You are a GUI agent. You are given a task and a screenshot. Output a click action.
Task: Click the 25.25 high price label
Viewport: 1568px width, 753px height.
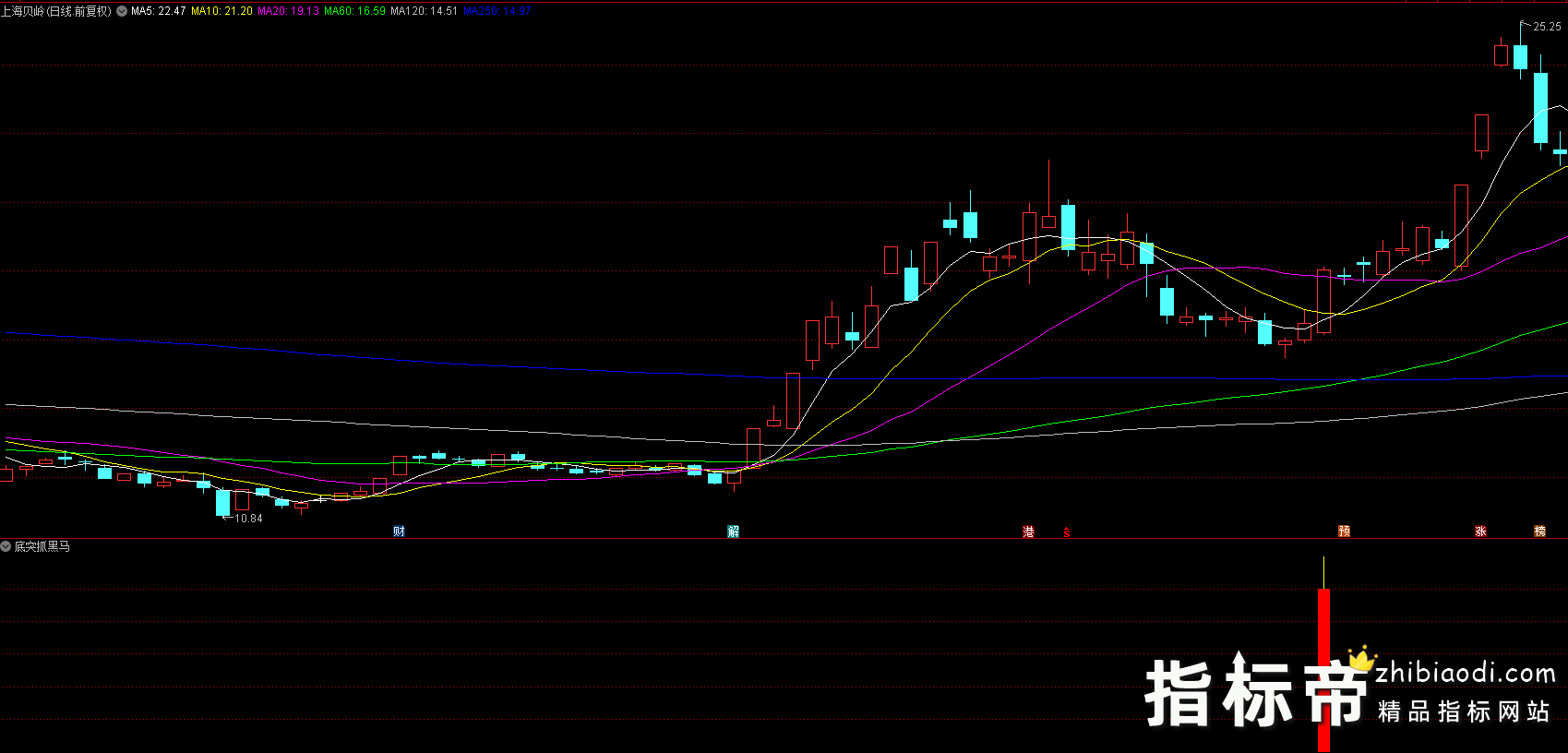coord(1547,27)
